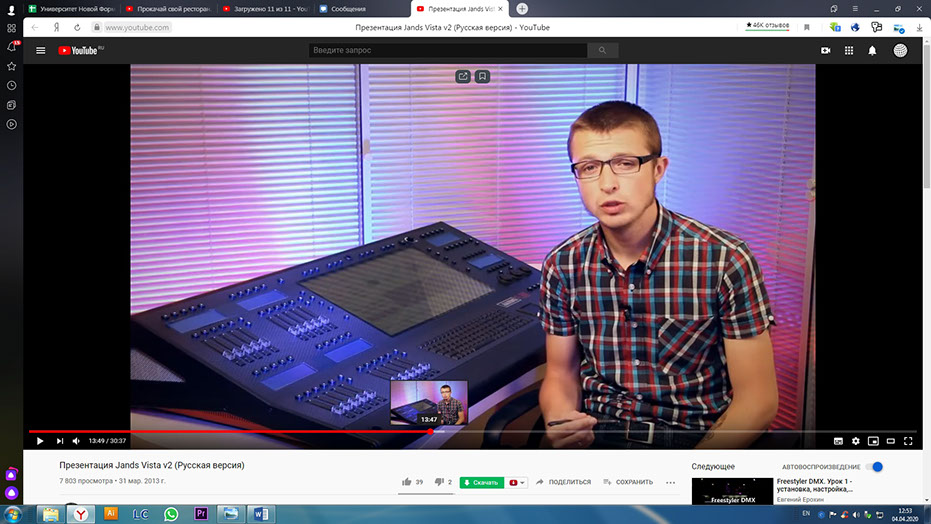Open YouTube apps grid icon
The height and width of the screenshot is (524, 931).
click(849, 50)
